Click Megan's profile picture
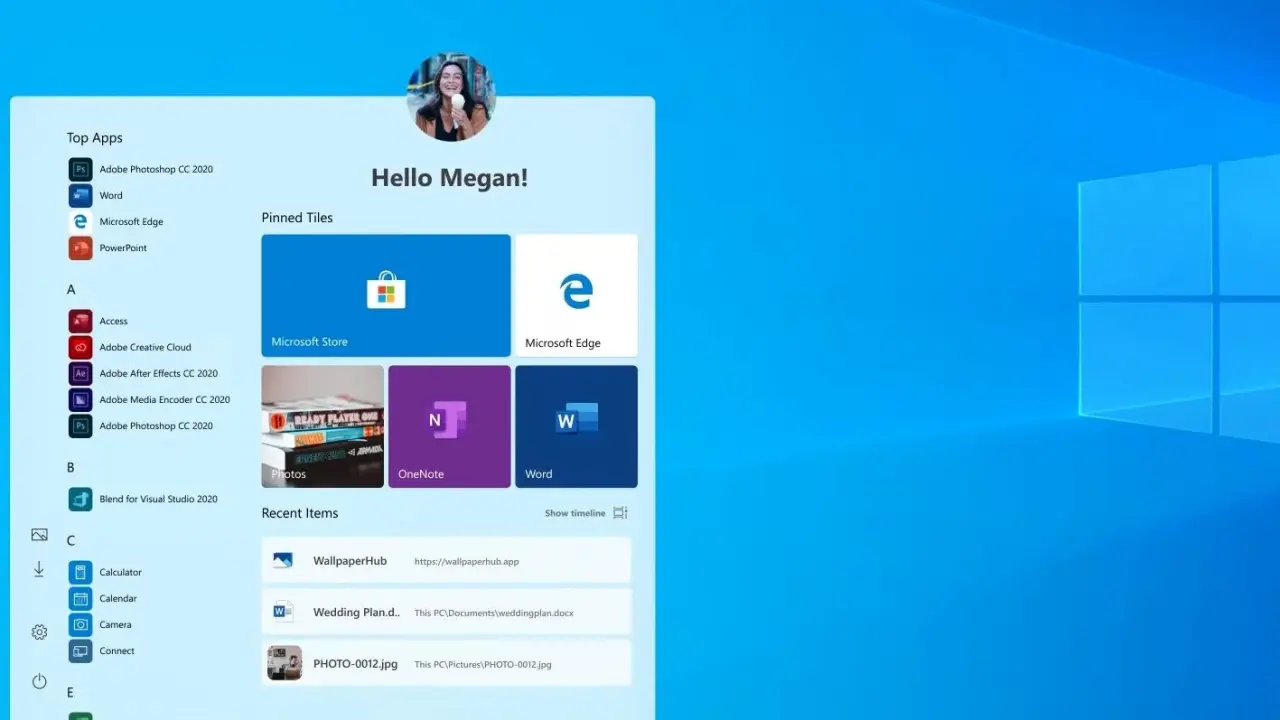The height and width of the screenshot is (720, 1280). 451,97
